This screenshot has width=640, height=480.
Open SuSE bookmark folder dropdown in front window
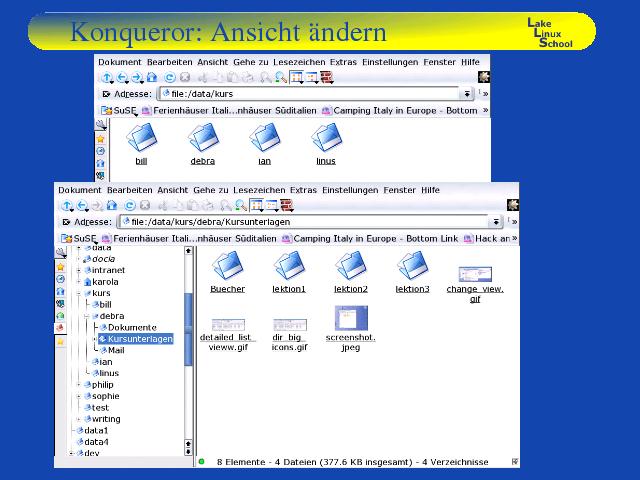(78, 238)
